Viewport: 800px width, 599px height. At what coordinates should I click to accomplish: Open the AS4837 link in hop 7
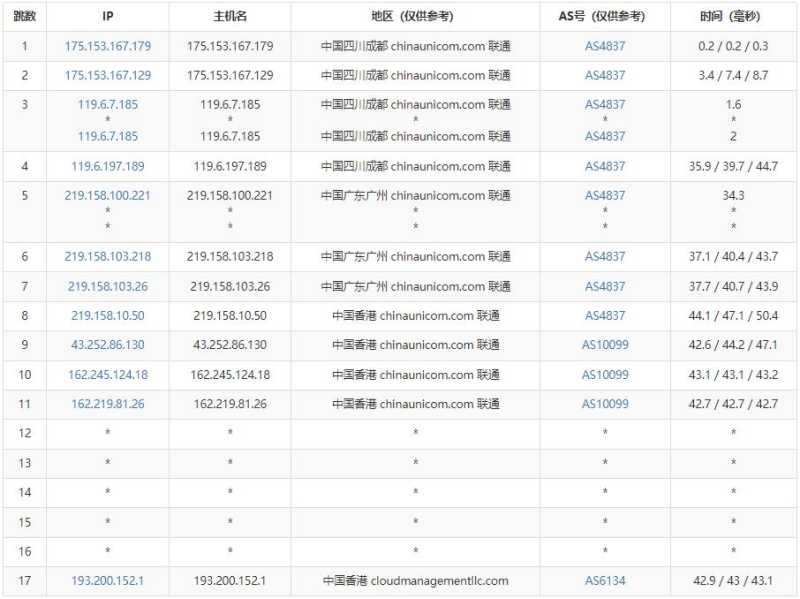pos(605,286)
